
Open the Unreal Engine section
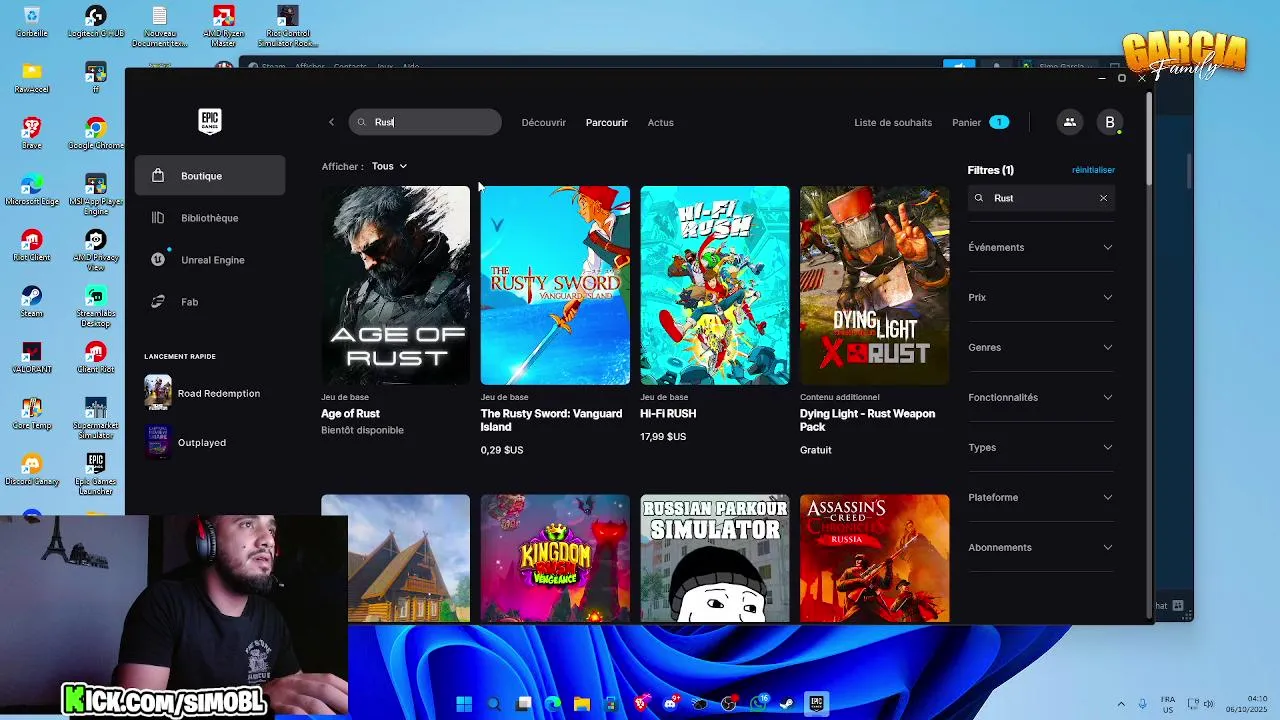pyautogui.click(x=210, y=260)
